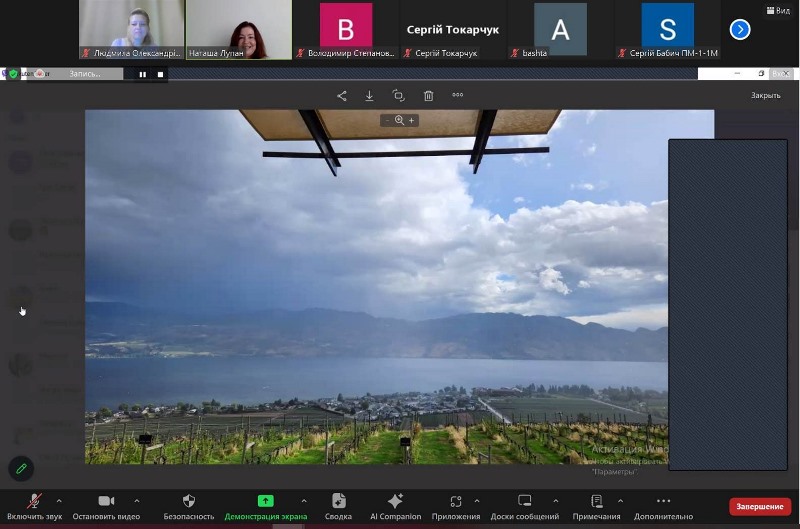Open Доски сообщений whiteboards

tap(524, 507)
